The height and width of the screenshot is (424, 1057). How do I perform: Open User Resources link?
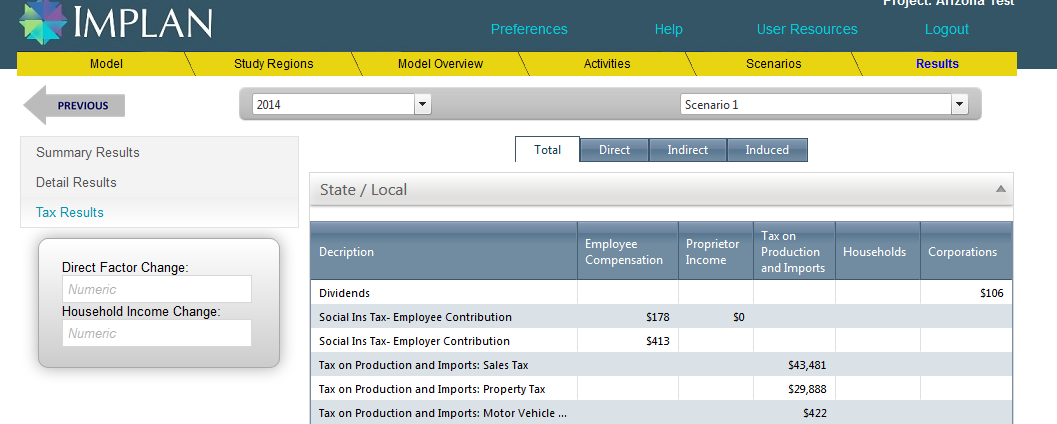coord(807,30)
